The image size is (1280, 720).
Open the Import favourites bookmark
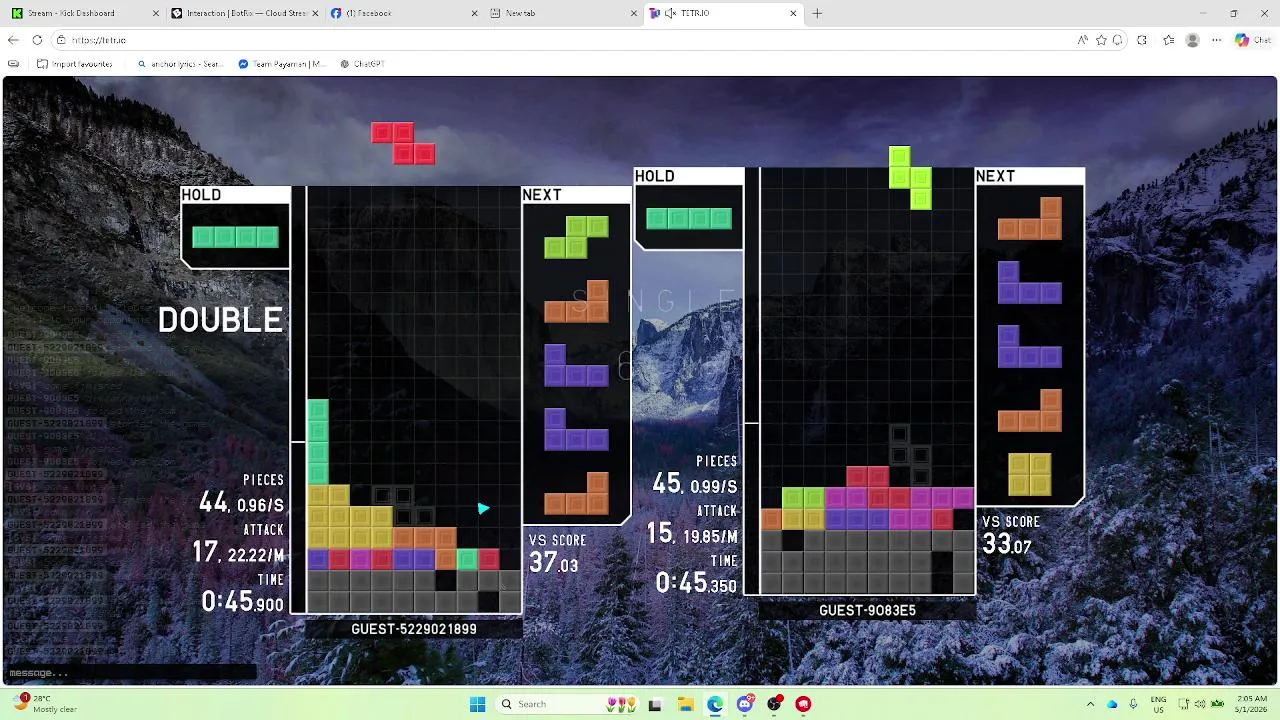(x=75, y=64)
